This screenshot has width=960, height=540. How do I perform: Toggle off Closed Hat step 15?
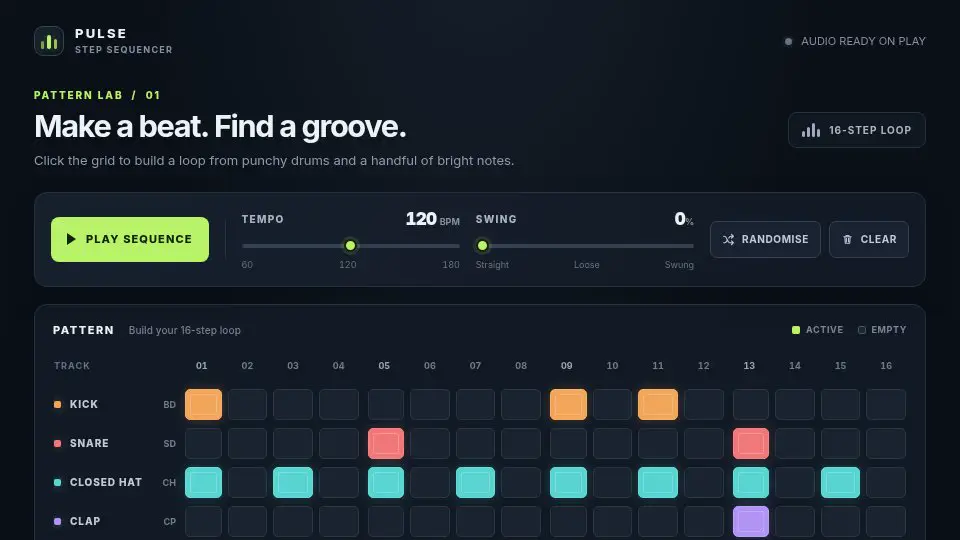tap(840, 482)
